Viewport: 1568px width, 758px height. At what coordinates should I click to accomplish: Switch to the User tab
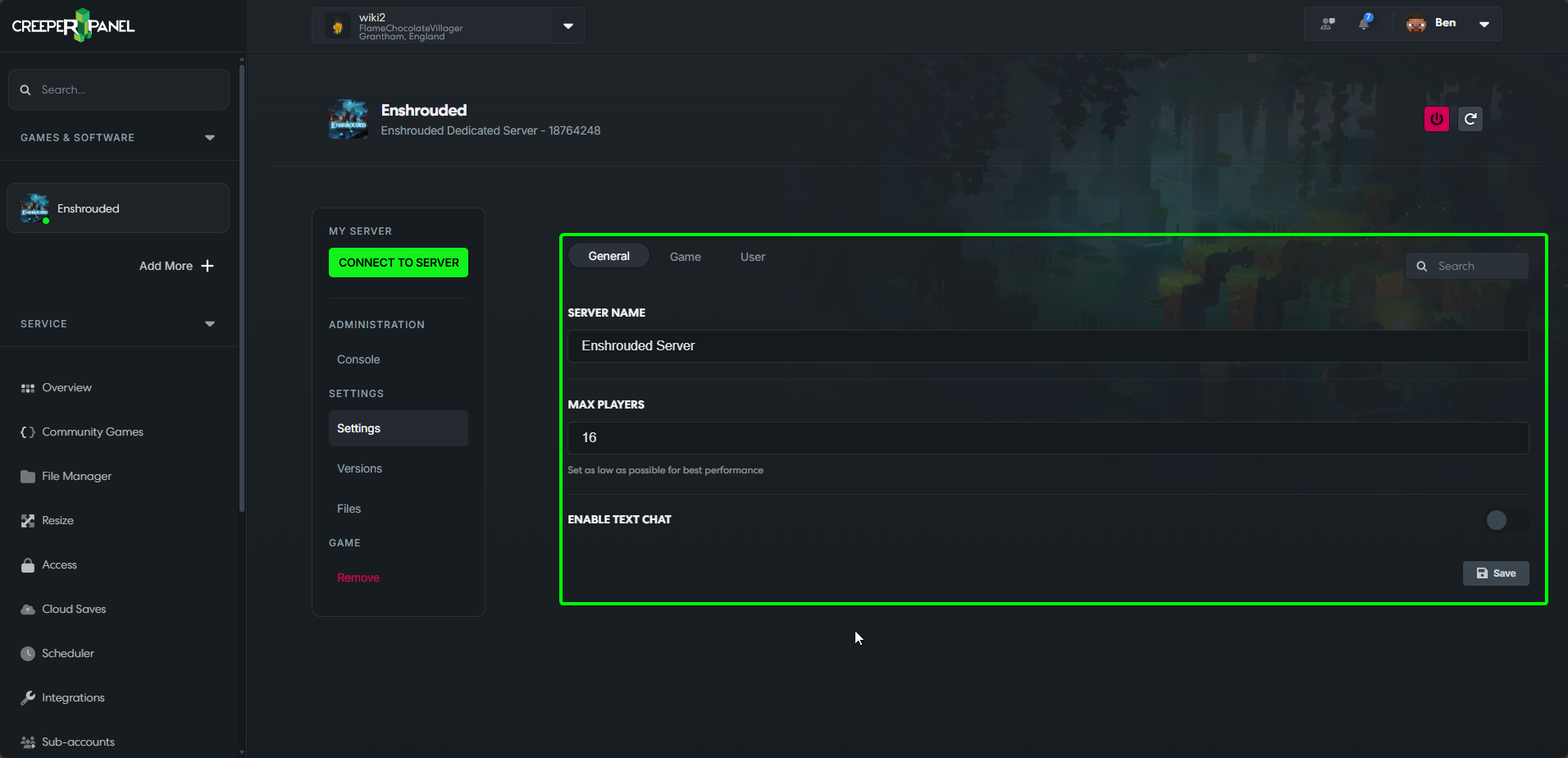coord(753,257)
